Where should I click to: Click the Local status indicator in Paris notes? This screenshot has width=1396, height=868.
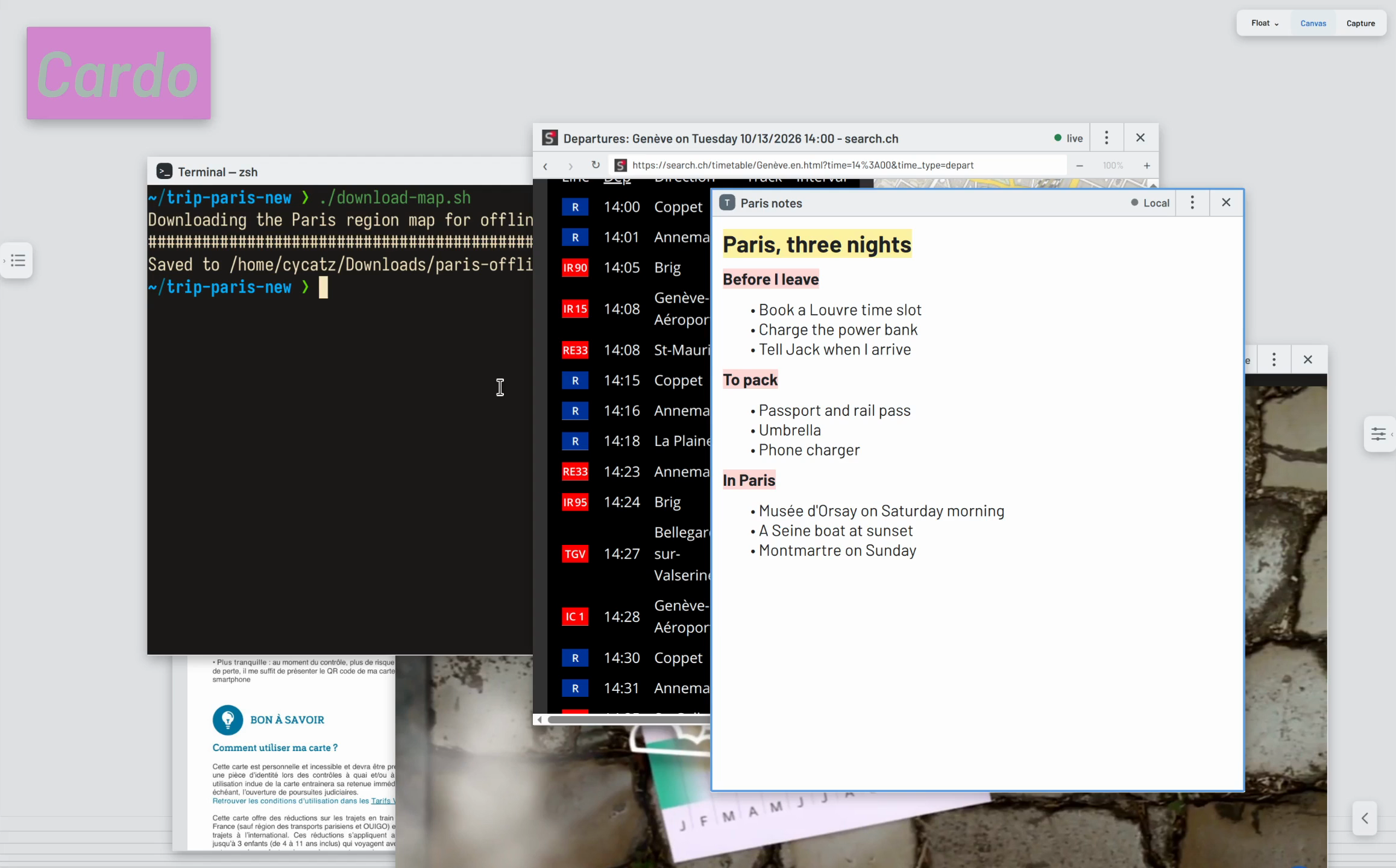point(1150,203)
